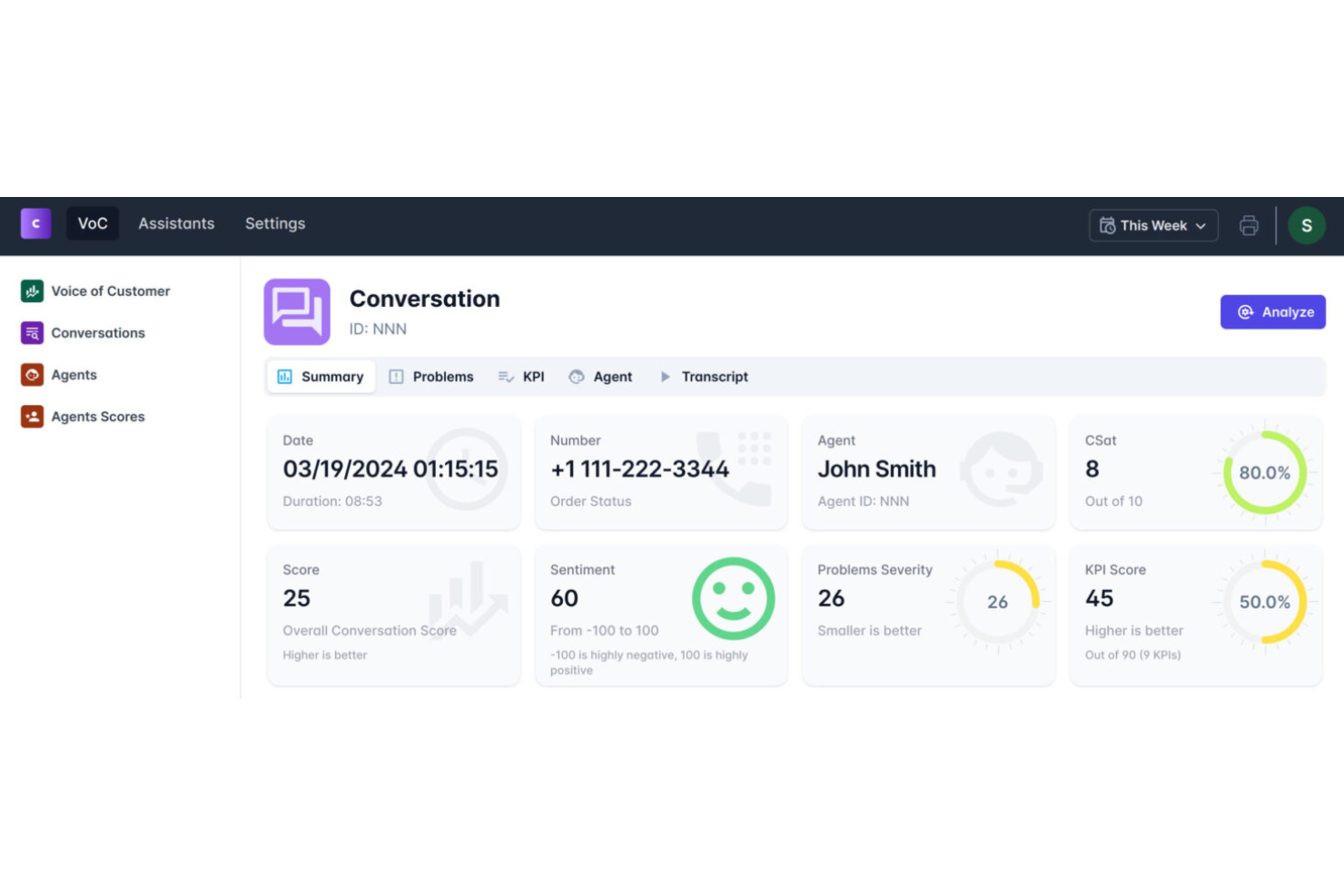Viewport: 1344px width, 896px height.
Task: Open the green S user avatar
Action: click(x=1306, y=225)
